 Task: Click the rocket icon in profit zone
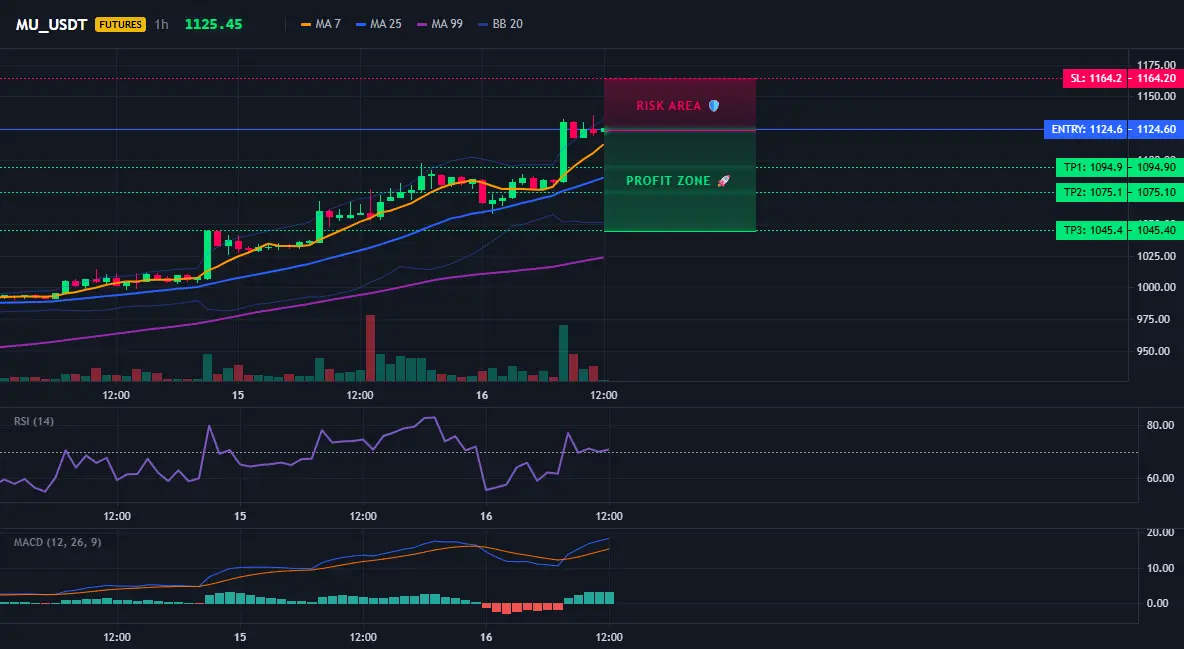[x=723, y=181]
